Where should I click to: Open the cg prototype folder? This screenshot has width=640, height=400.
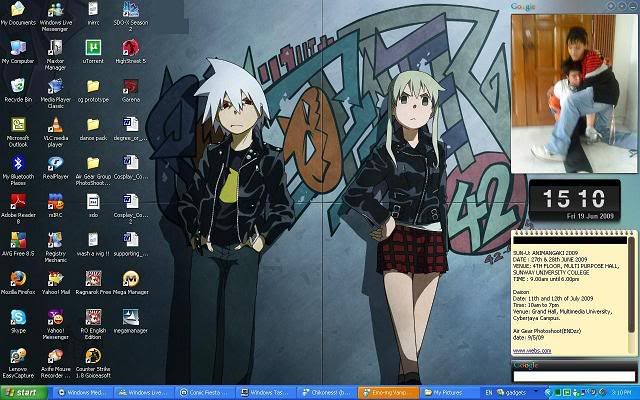coord(93,90)
